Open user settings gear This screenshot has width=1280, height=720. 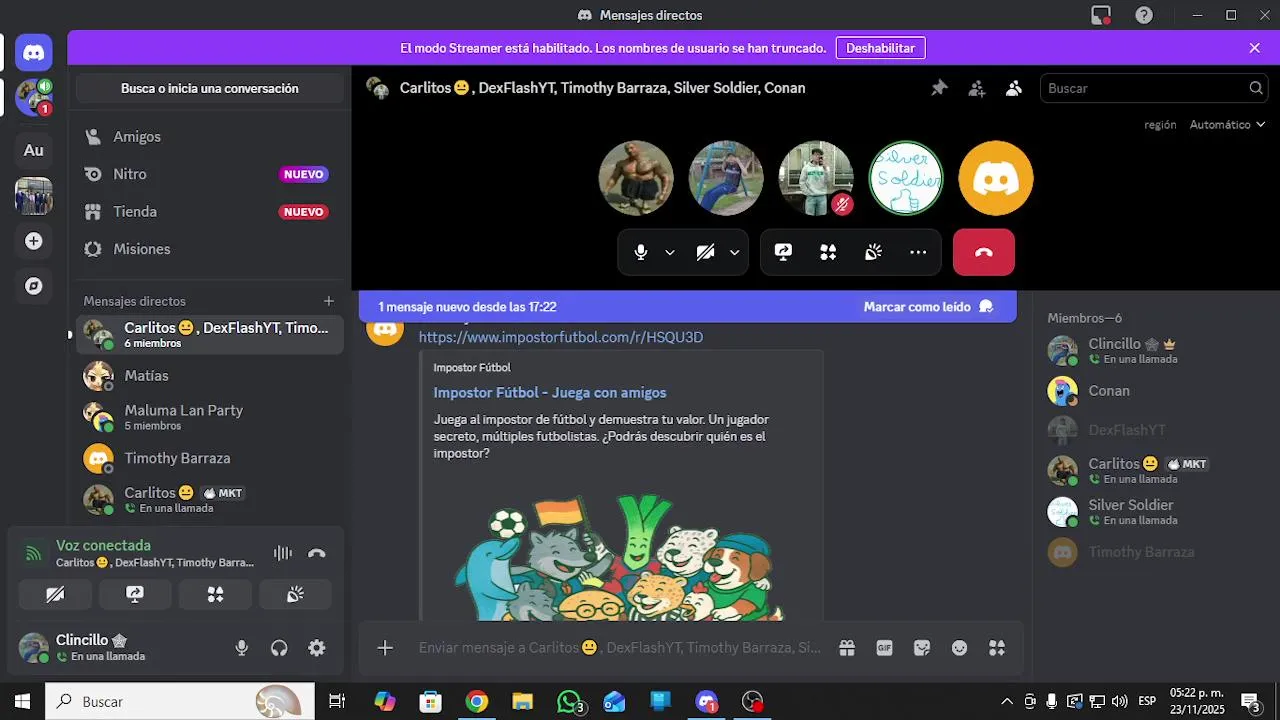(317, 648)
